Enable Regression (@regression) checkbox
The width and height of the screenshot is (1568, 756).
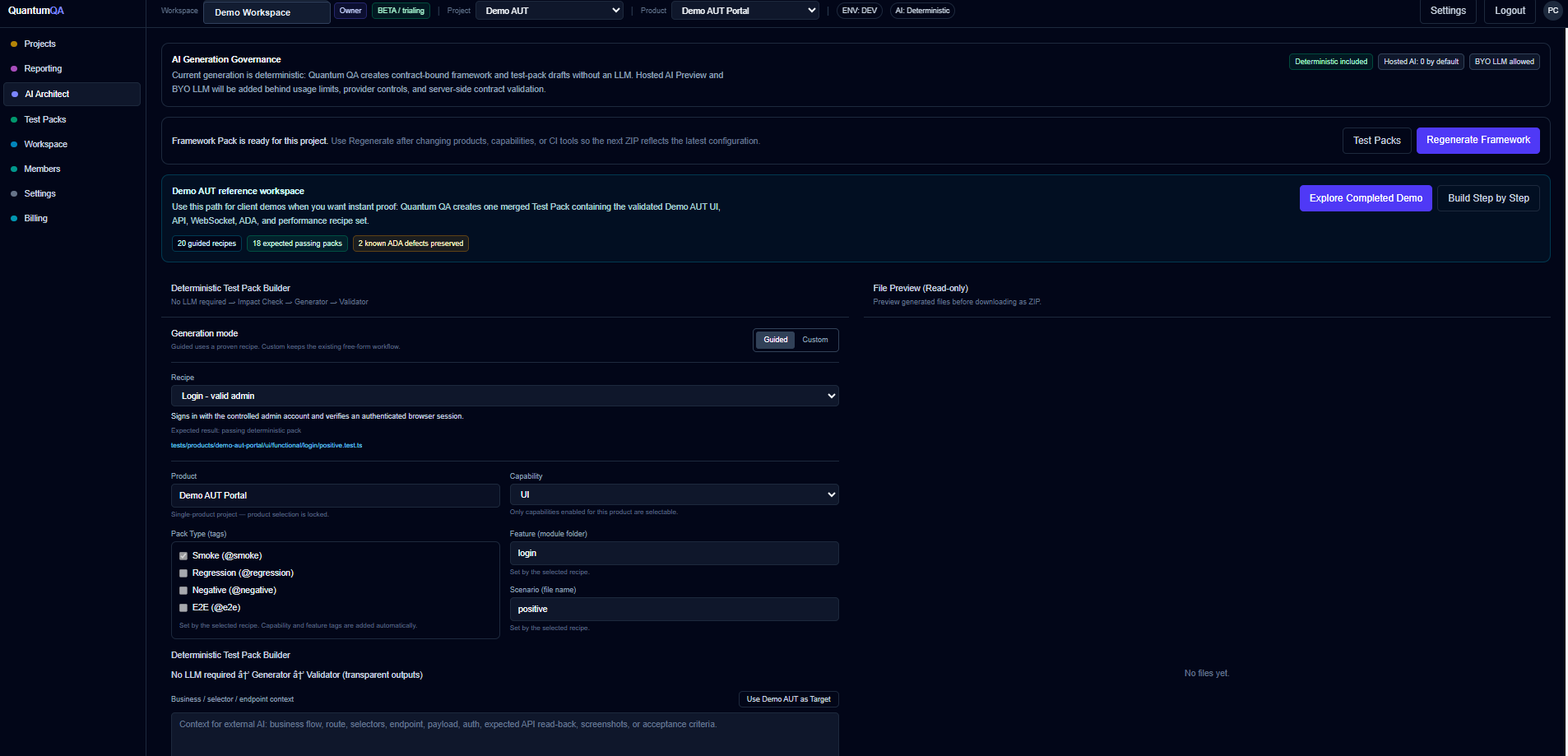coord(183,573)
